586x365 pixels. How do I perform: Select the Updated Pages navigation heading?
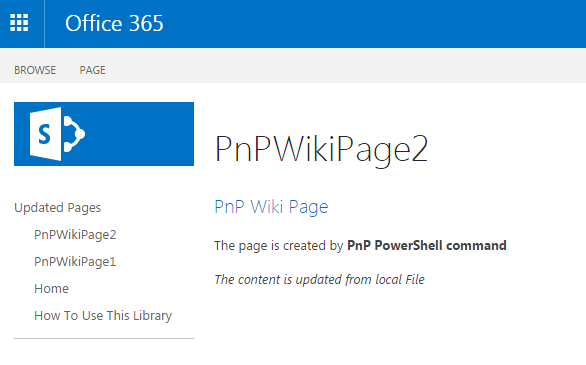[x=58, y=207]
